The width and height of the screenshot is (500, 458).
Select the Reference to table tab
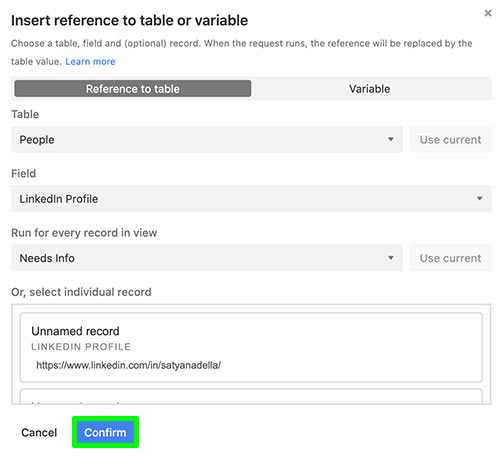pos(133,89)
